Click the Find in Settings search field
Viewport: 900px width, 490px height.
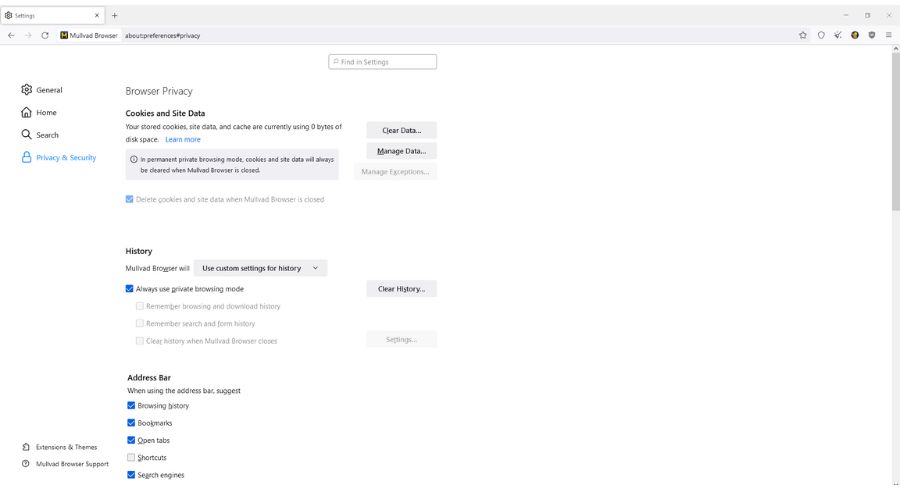[x=382, y=61]
